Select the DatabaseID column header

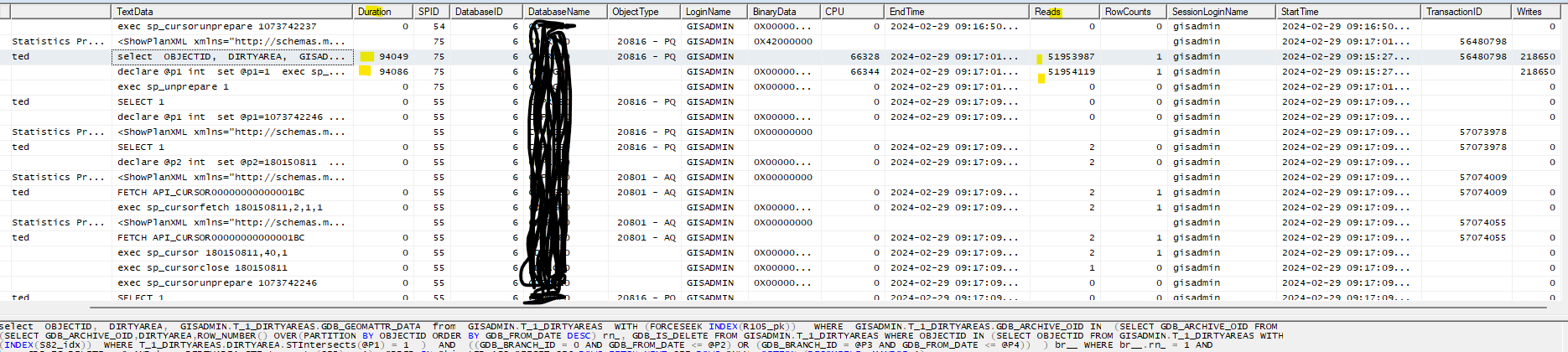pos(486,12)
